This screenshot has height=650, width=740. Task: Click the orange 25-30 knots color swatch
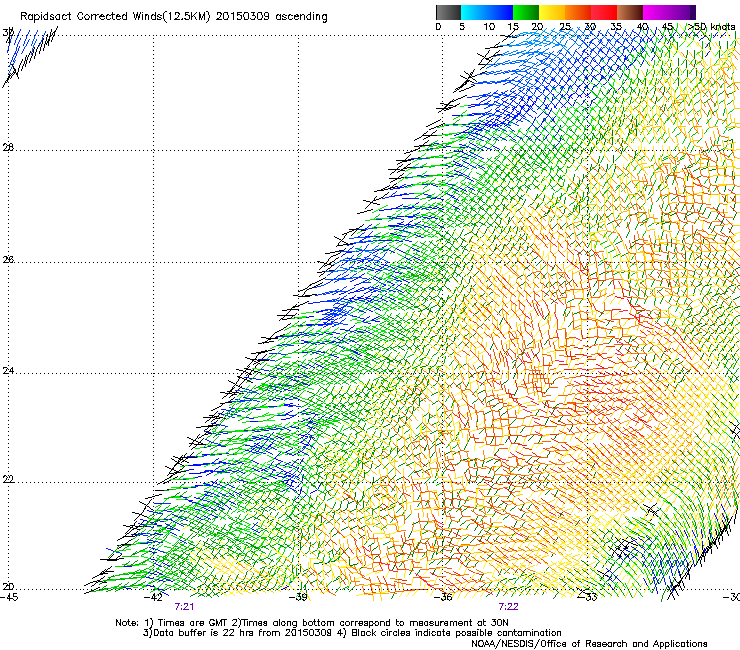coord(578,12)
